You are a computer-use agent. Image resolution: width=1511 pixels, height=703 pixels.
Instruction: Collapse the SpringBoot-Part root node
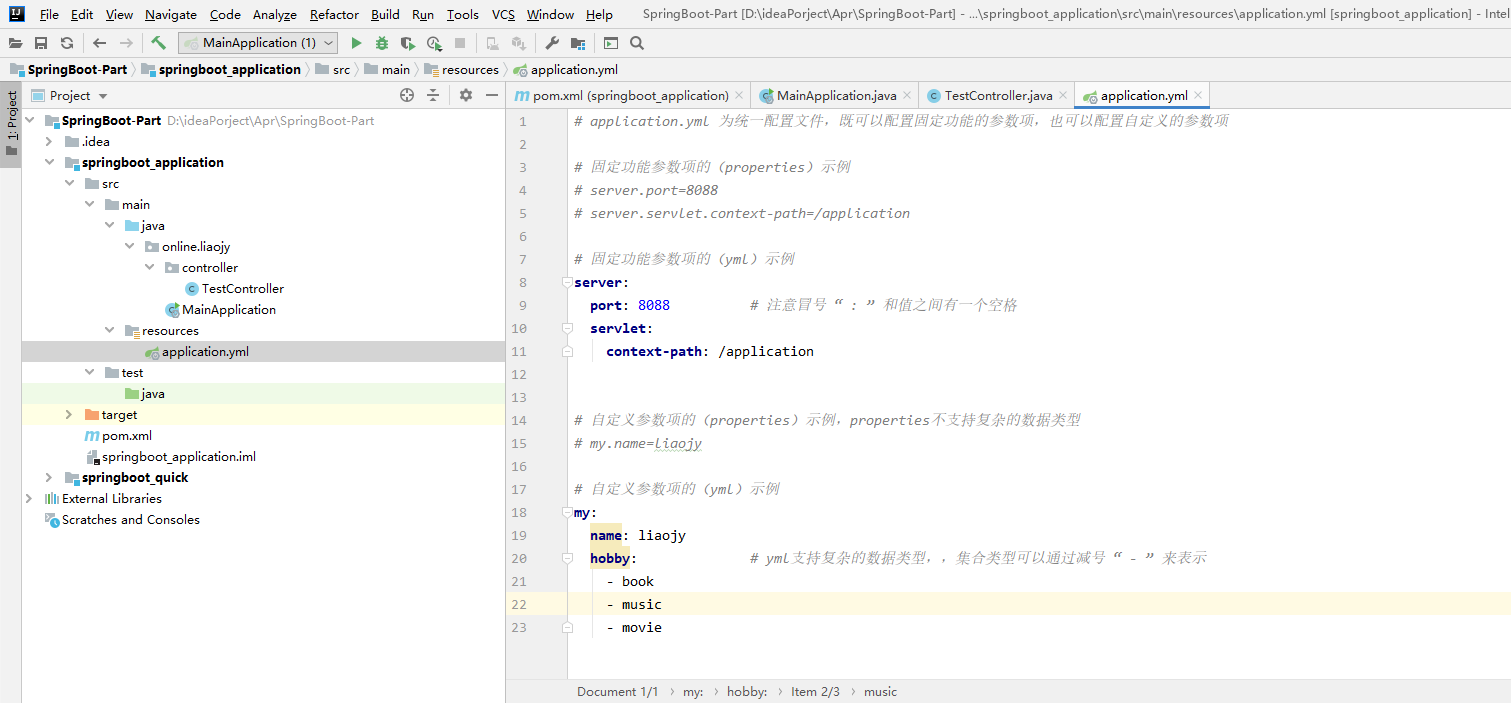point(29,120)
